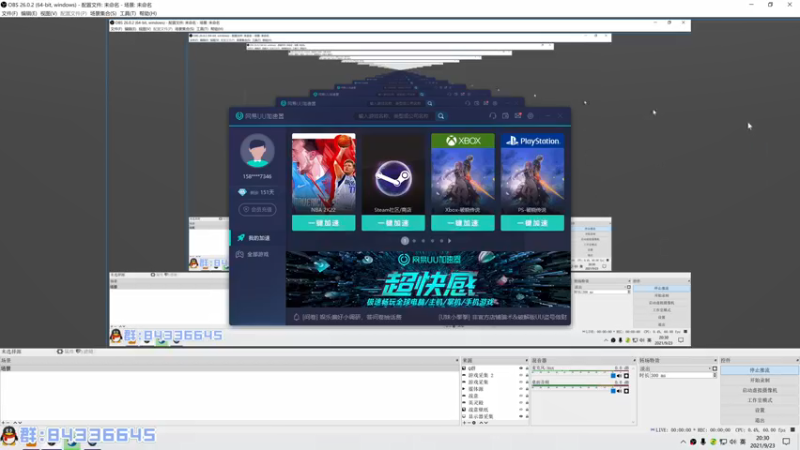Click add-transition plus button beside 淡出
This screenshot has height=450, width=800.
click(x=715, y=368)
